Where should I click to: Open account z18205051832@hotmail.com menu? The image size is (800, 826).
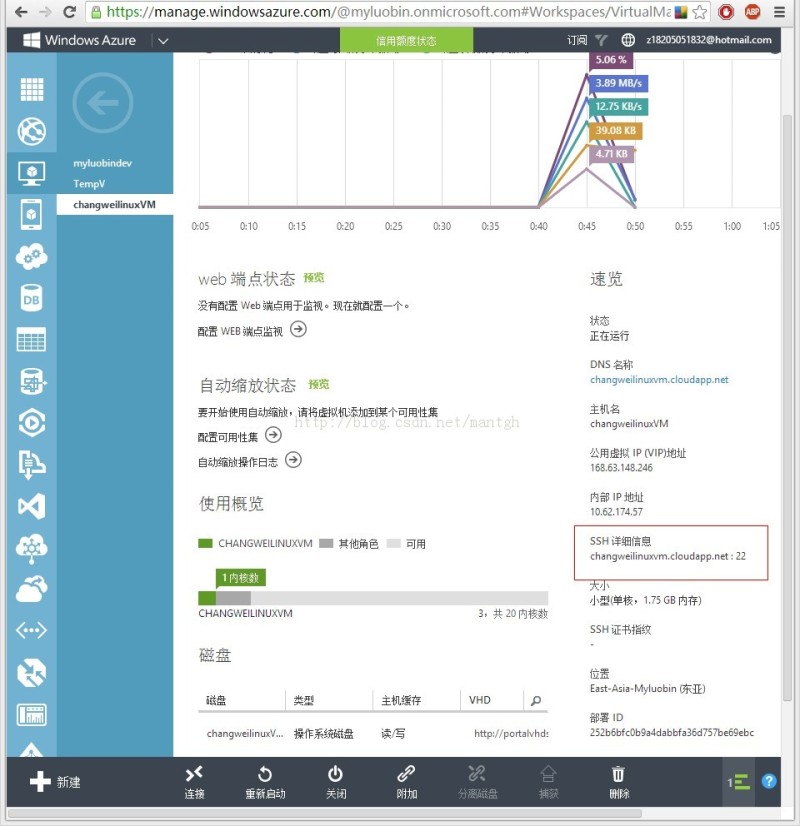coord(708,40)
